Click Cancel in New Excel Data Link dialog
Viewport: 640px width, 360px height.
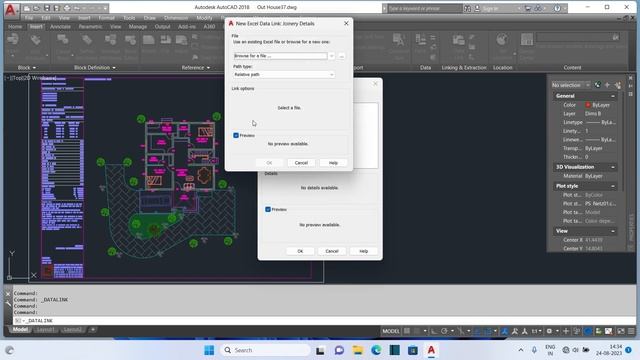coord(301,163)
